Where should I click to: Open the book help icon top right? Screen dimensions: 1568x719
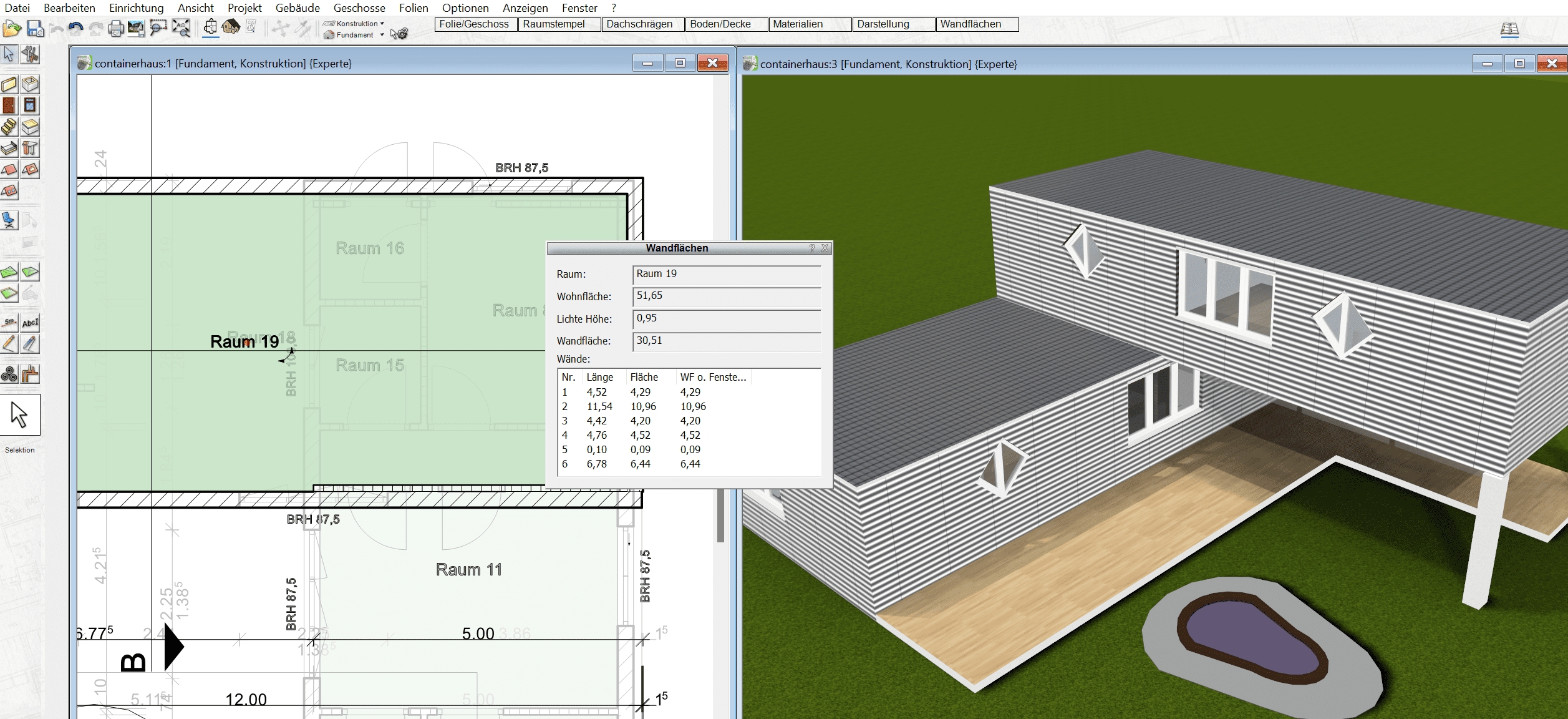pyautogui.click(x=1509, y=29)
